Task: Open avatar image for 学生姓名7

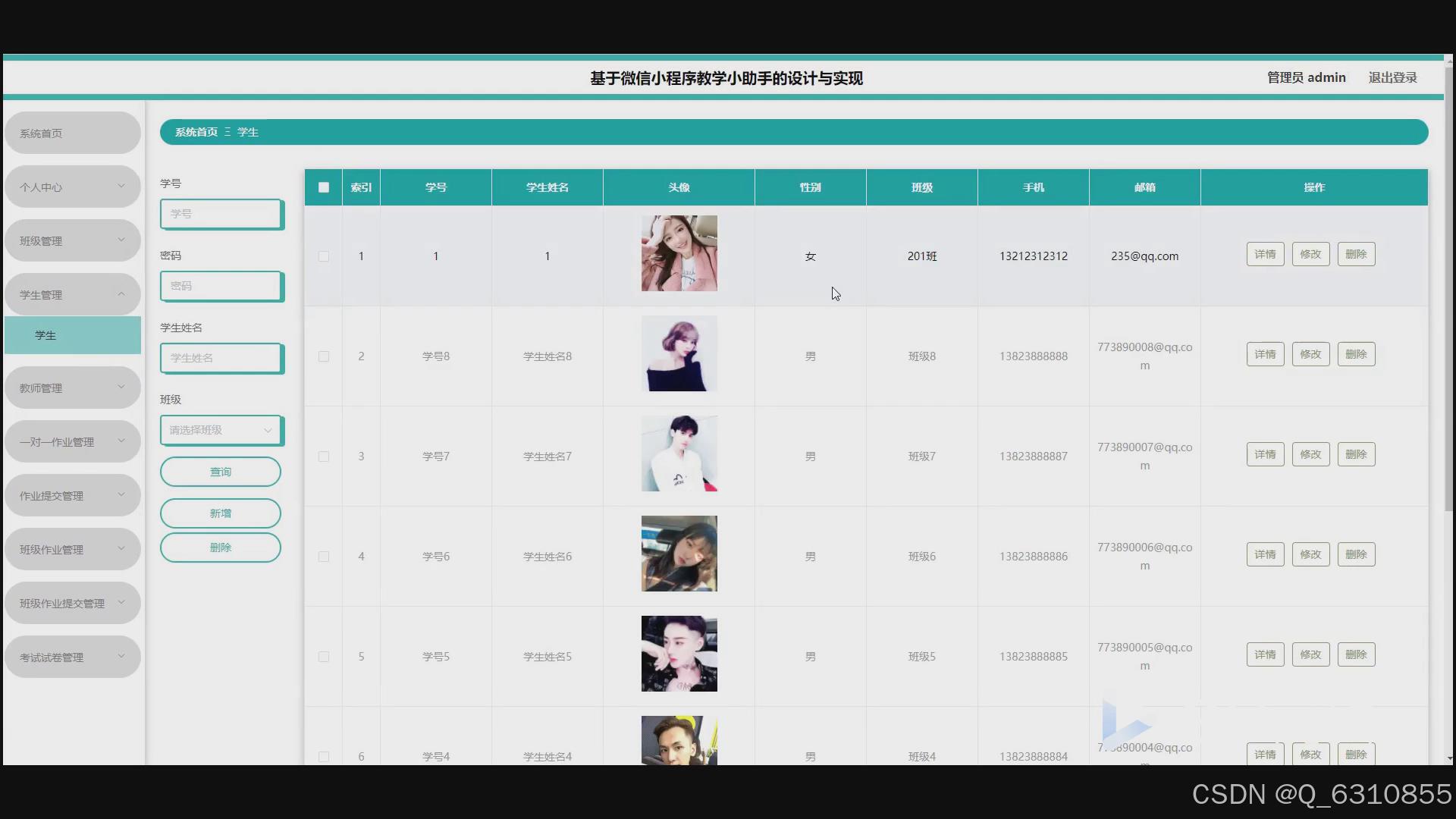Action: click(679, 453)
